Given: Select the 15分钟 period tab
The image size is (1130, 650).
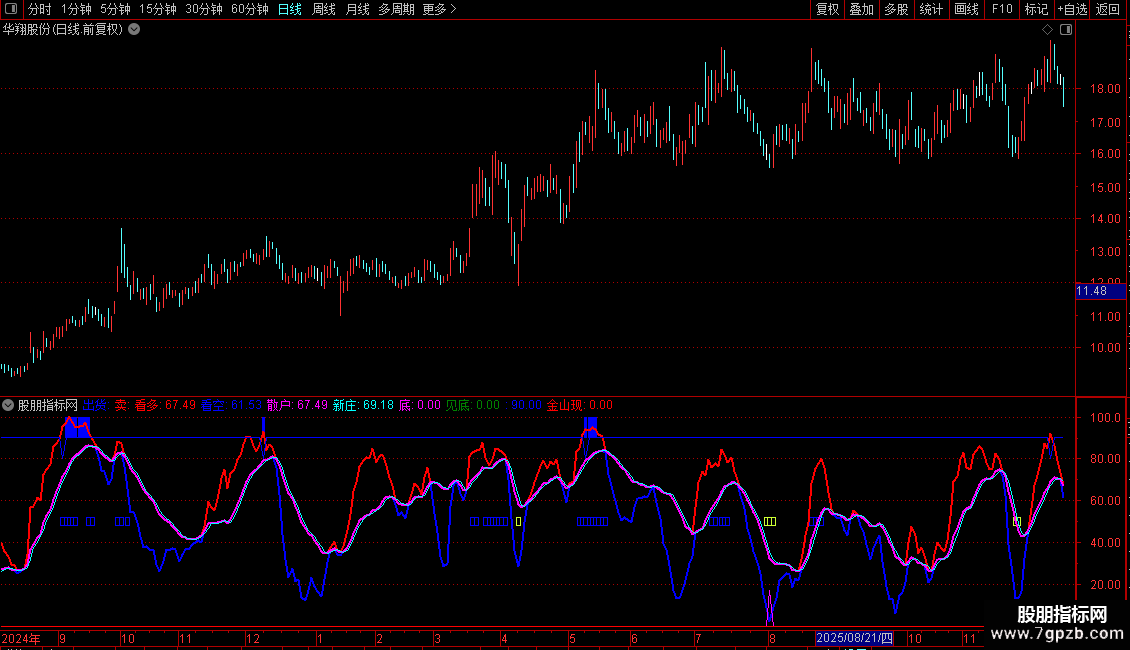Looking at the screenshot, I should pos(157,9).
